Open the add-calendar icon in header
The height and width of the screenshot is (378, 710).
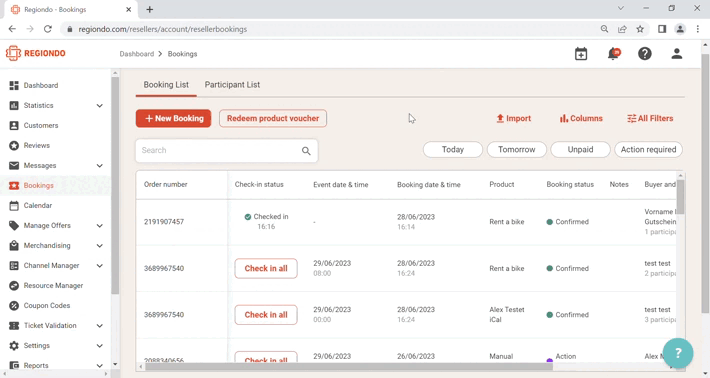tap(581, 54)
